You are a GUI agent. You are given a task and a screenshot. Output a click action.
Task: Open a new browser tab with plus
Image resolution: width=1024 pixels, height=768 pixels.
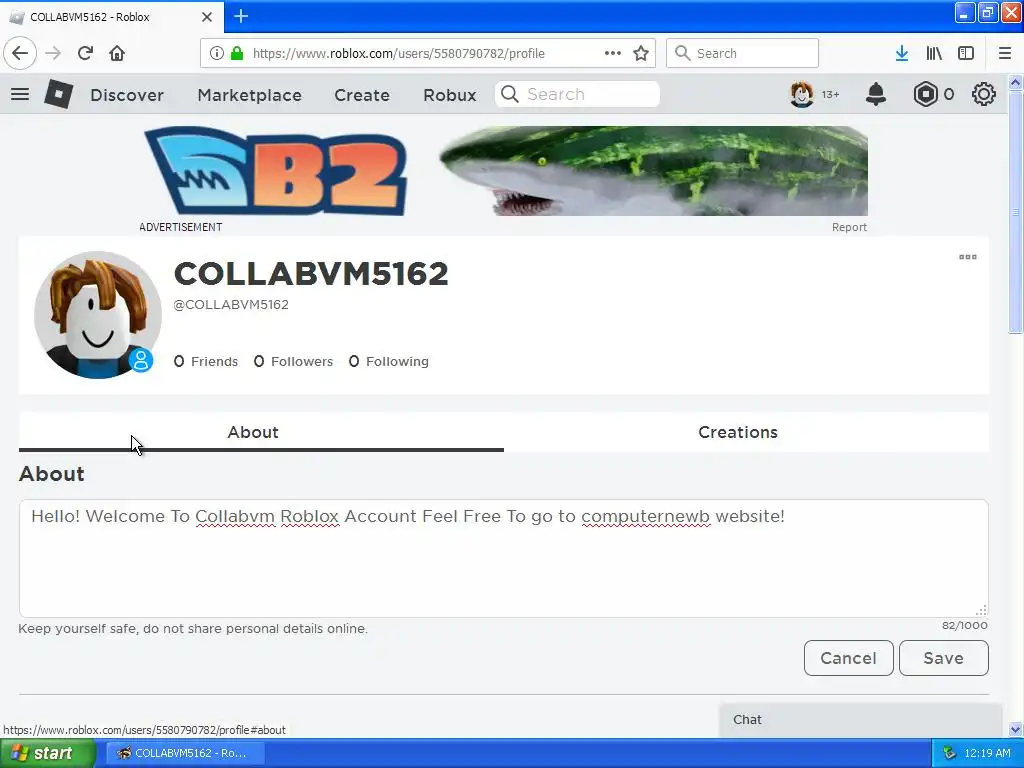tap(241, 16)
